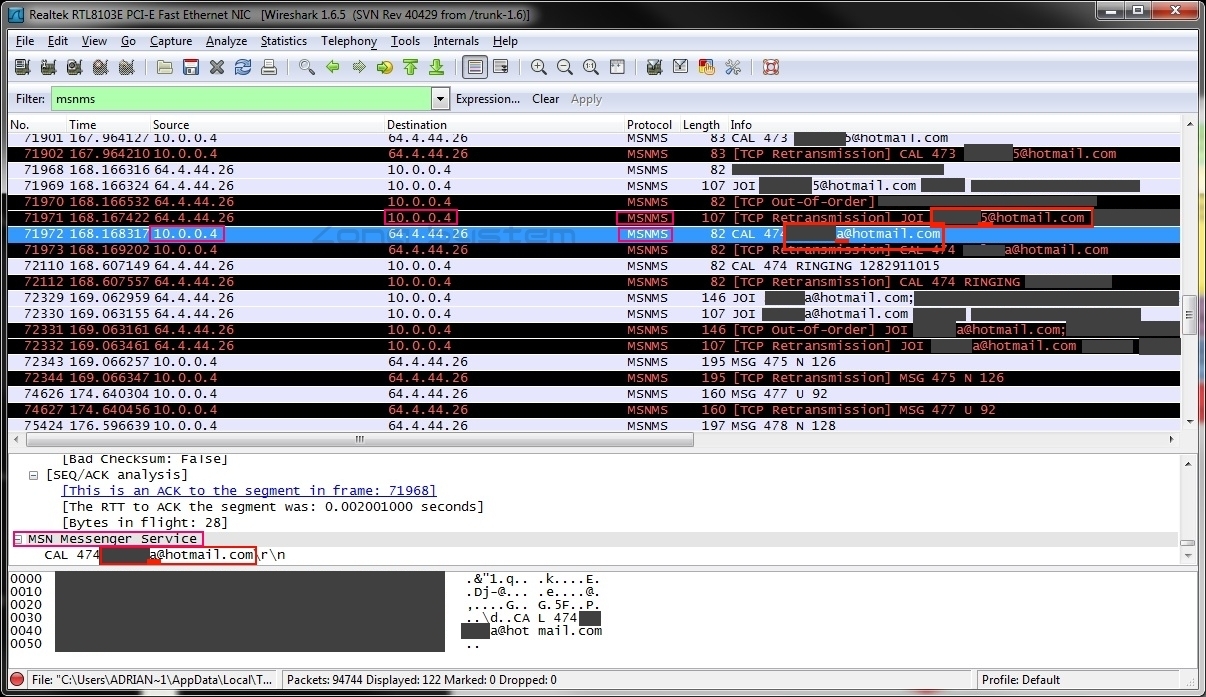This screenshot has height=697, width=1206.
Task: Restart the live capture icon
Action: [126, 67]
